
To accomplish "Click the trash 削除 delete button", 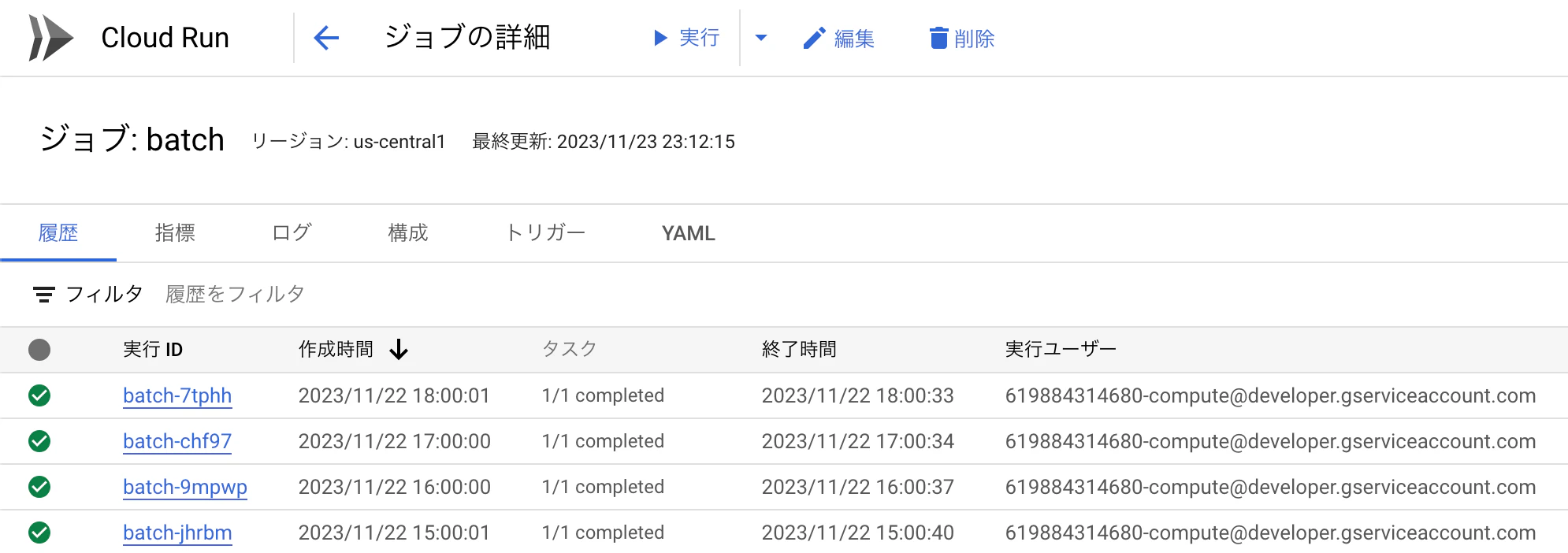I will click(961, 38).
